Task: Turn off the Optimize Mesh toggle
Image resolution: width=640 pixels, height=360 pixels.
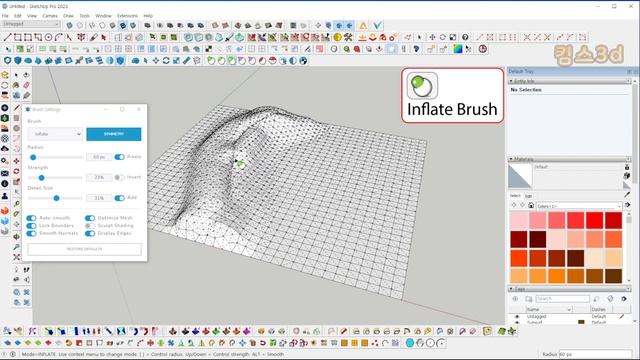Action: click(90, 218)
